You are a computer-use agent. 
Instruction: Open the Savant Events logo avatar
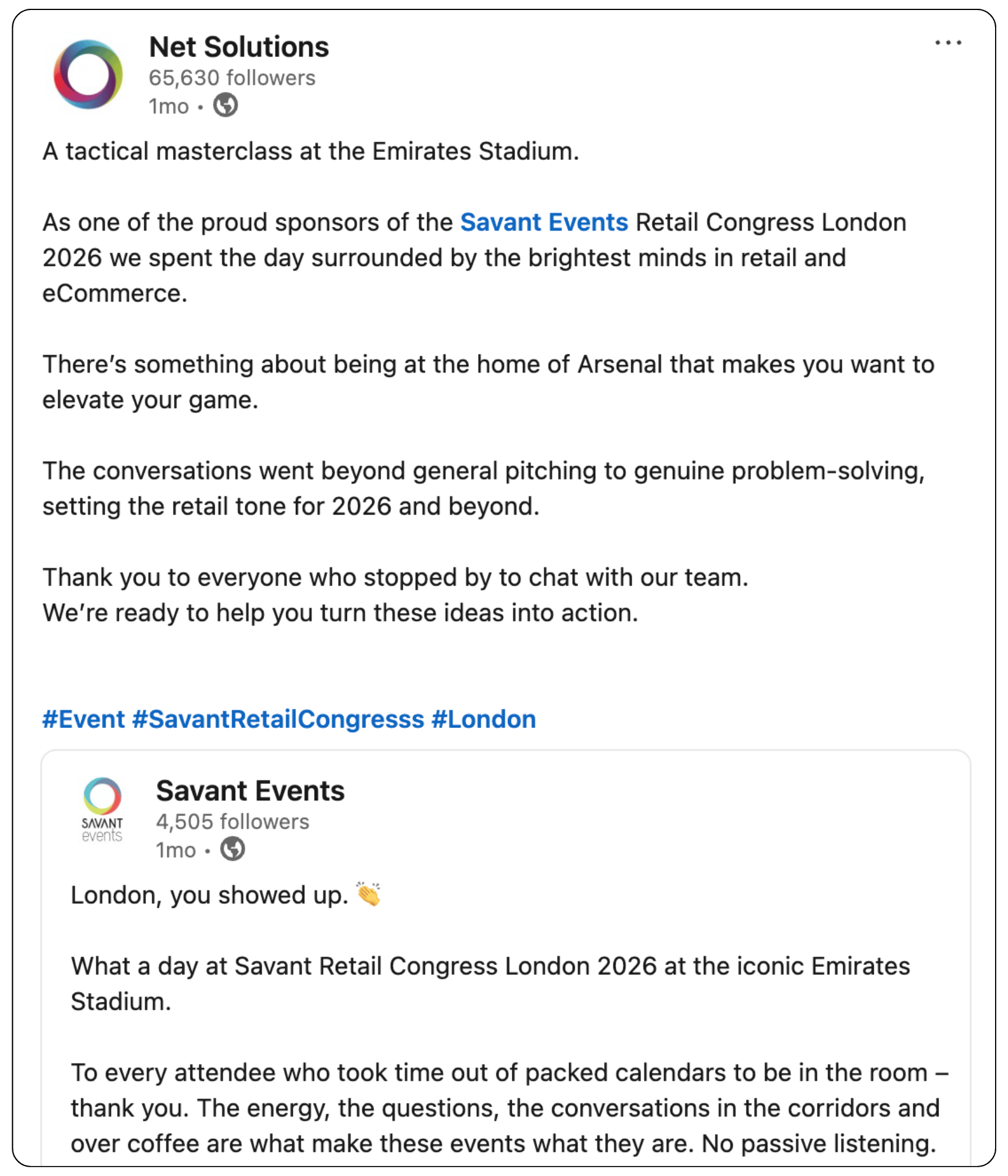tap(102, 810)
